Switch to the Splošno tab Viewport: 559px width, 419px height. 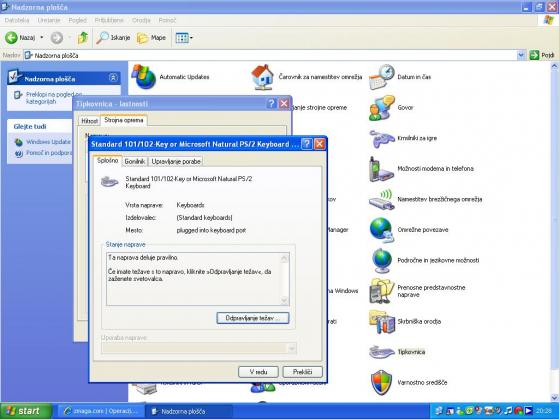[108, 160]
